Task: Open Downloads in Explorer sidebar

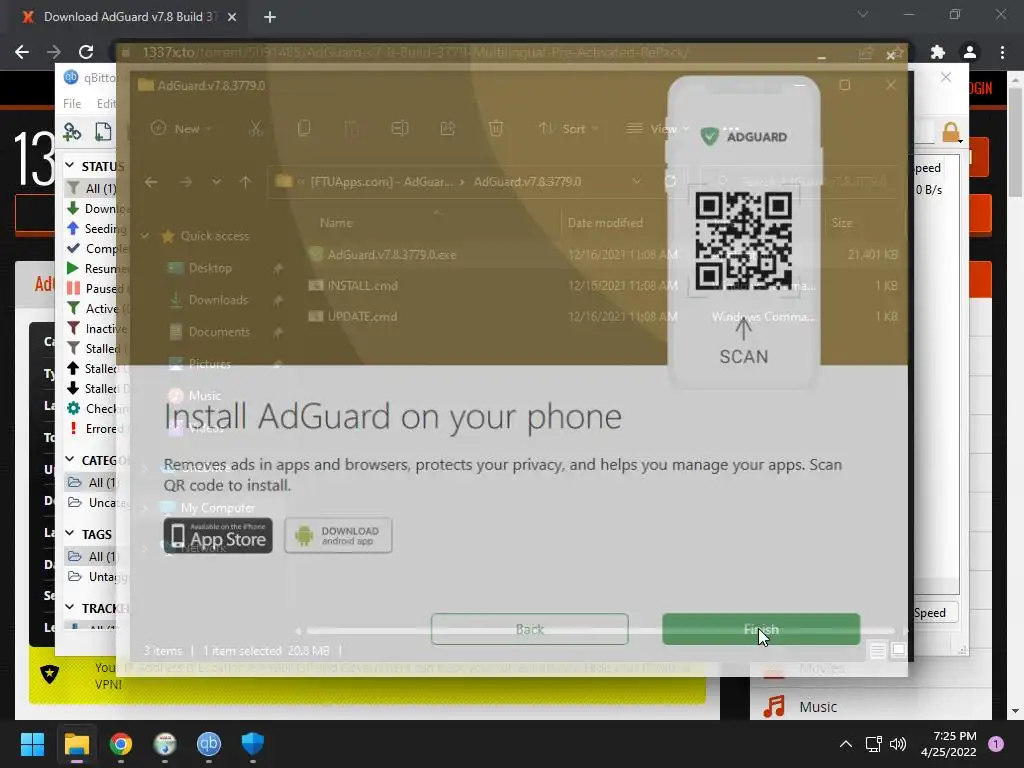Action: click(x=218, y=300)
